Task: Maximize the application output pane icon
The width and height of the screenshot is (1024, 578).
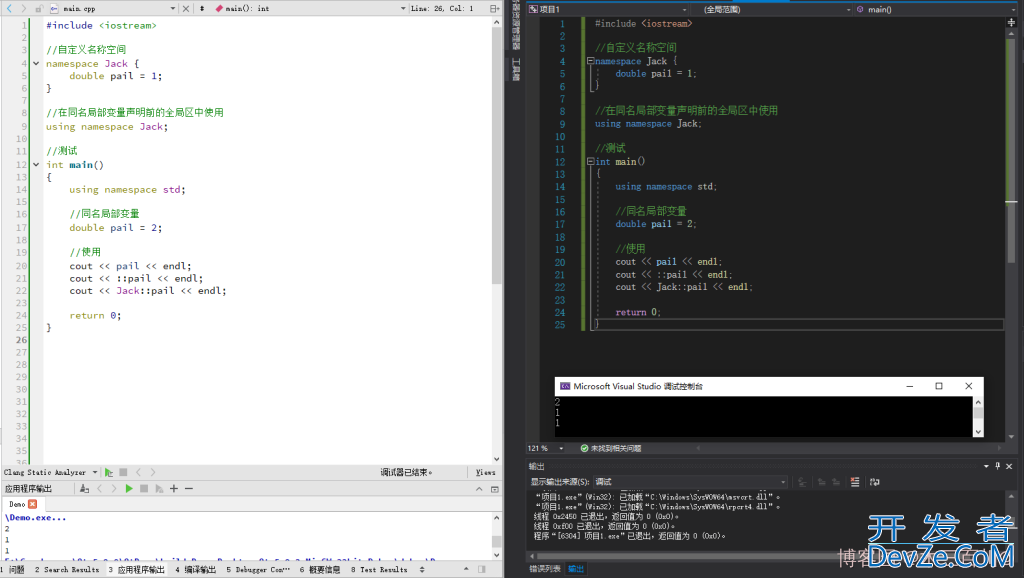Action: [x=494, y=489]
